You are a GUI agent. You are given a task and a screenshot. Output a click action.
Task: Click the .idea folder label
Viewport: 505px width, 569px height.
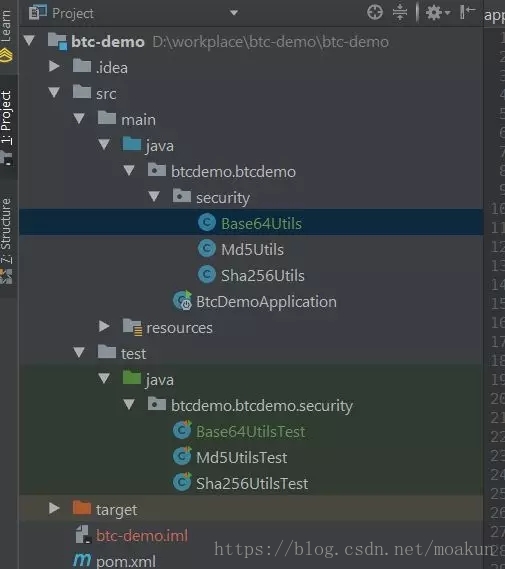pyautogui.click(x=112, y=68)
